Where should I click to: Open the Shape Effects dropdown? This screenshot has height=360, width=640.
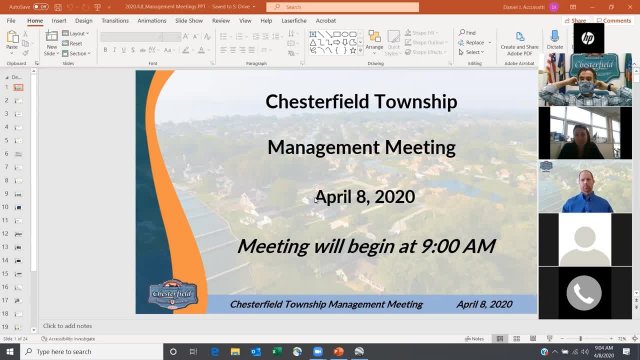point(425,52)
